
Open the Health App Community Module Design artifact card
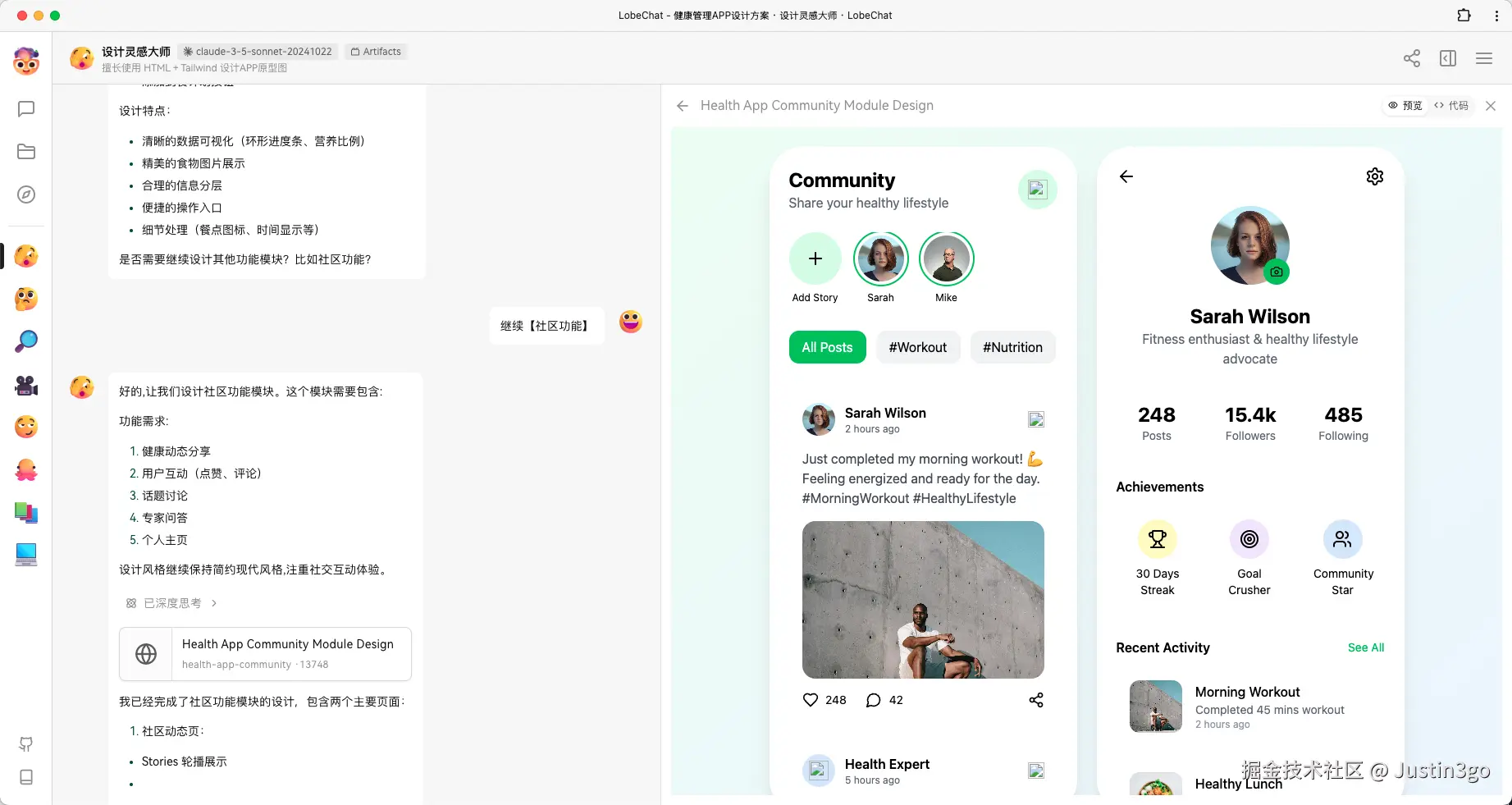[x=265, y=654]
